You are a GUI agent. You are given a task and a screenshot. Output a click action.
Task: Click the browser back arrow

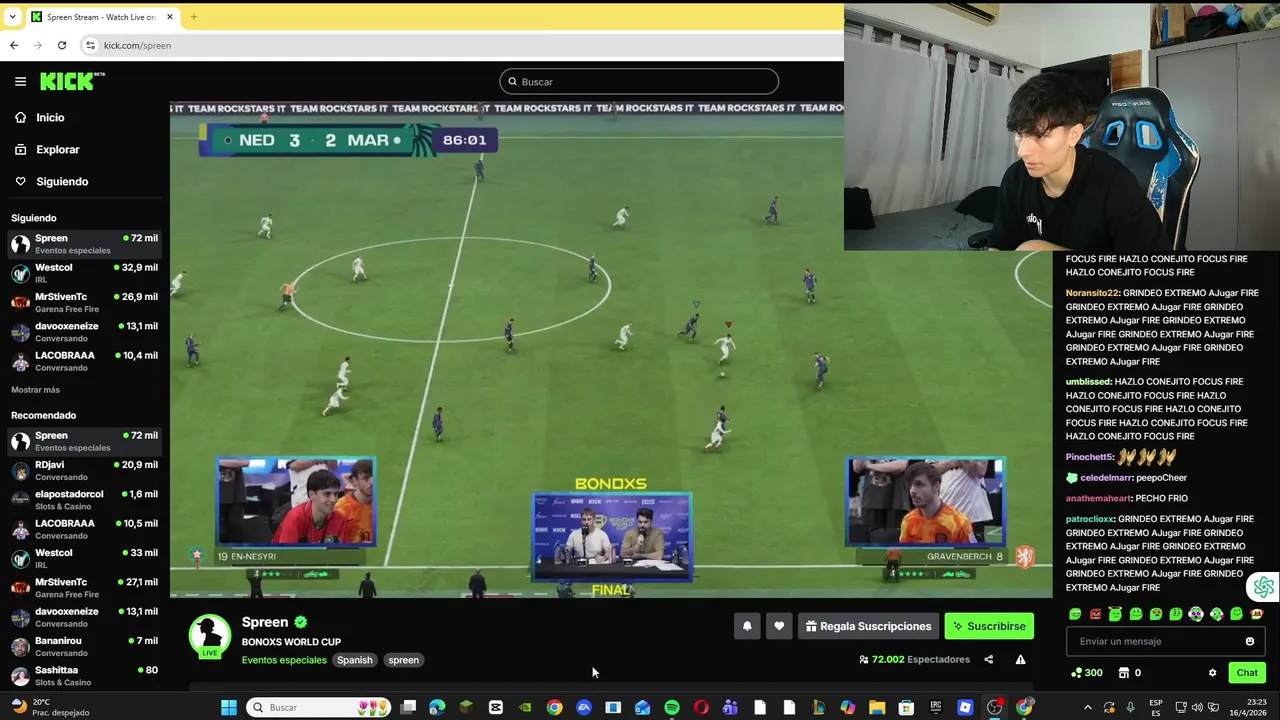[14, 45]
